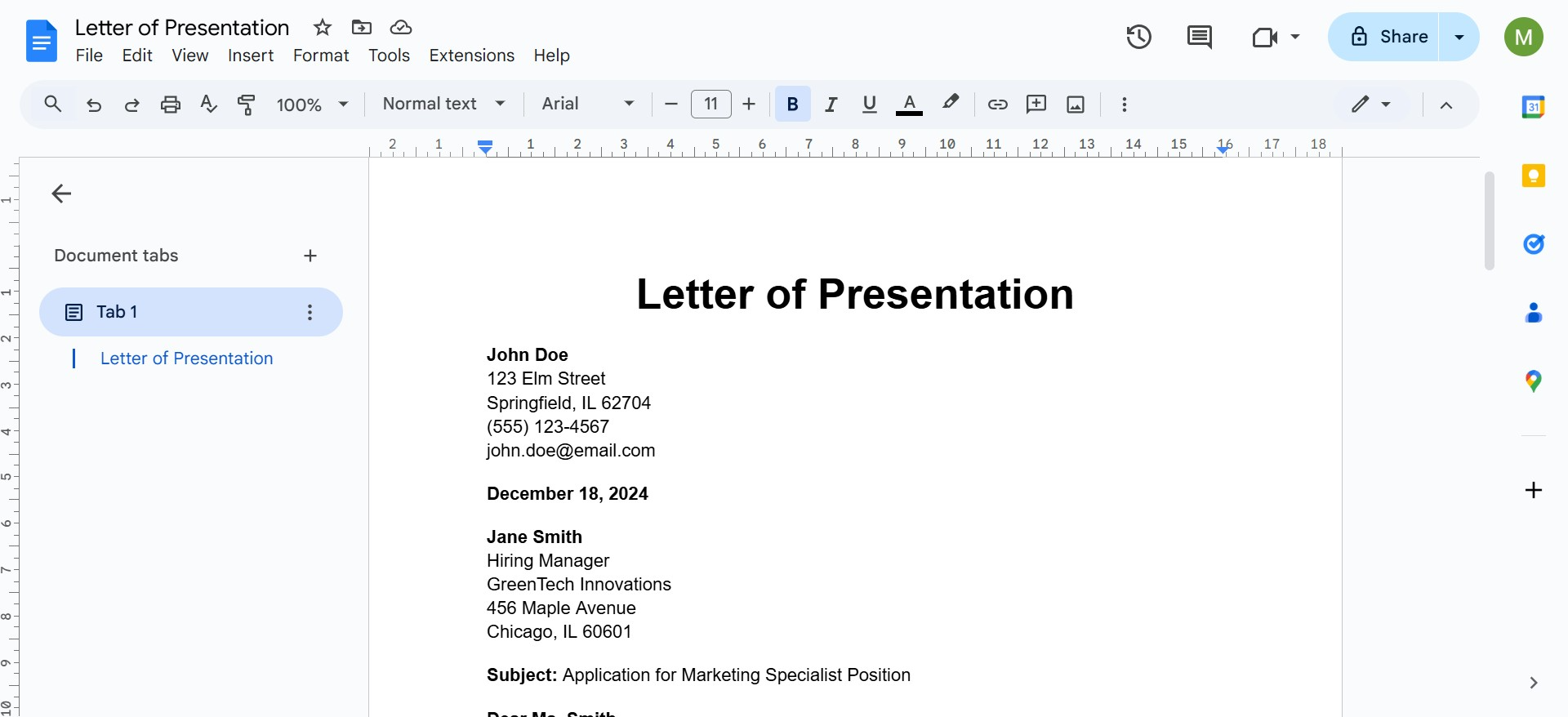
Task: Click the highlight color pen icon
Action: (950, 104)
